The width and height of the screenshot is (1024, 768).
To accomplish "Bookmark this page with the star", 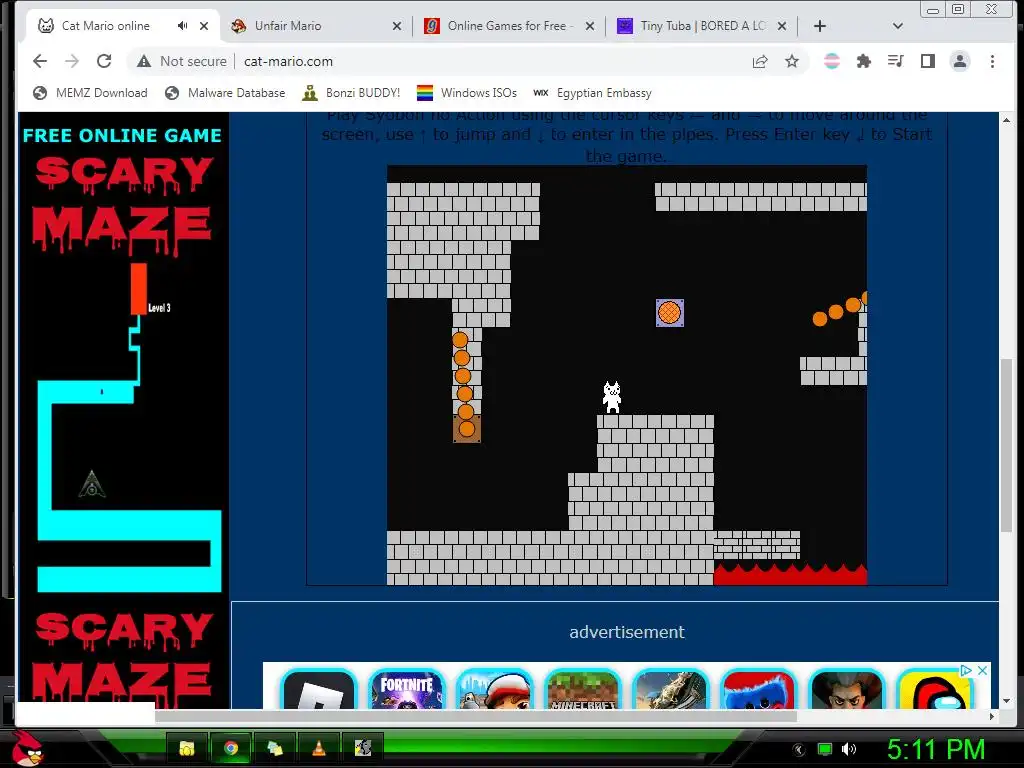I will point(792,61).
